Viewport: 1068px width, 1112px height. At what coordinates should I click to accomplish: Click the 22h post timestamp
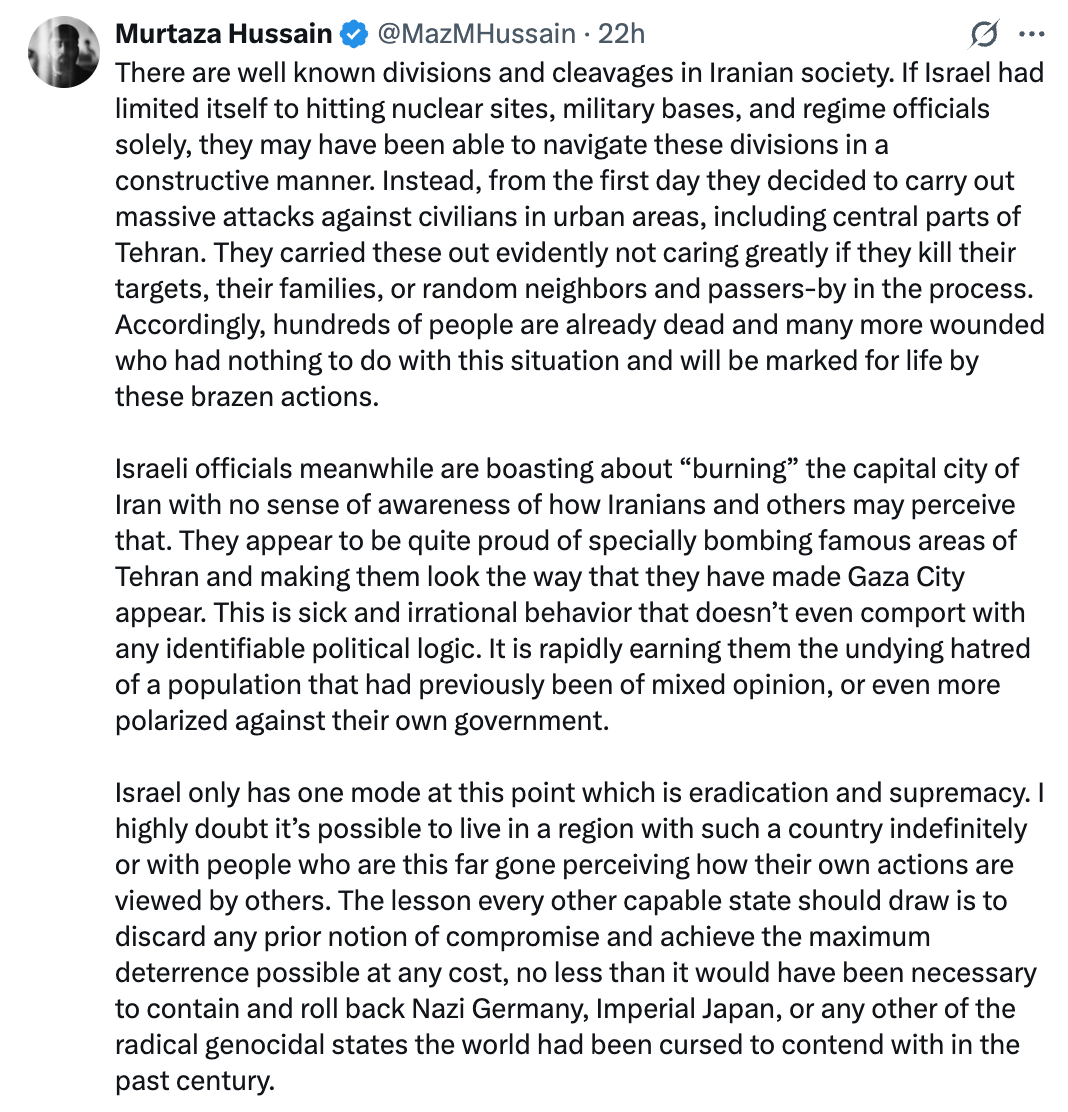[621, 33]
